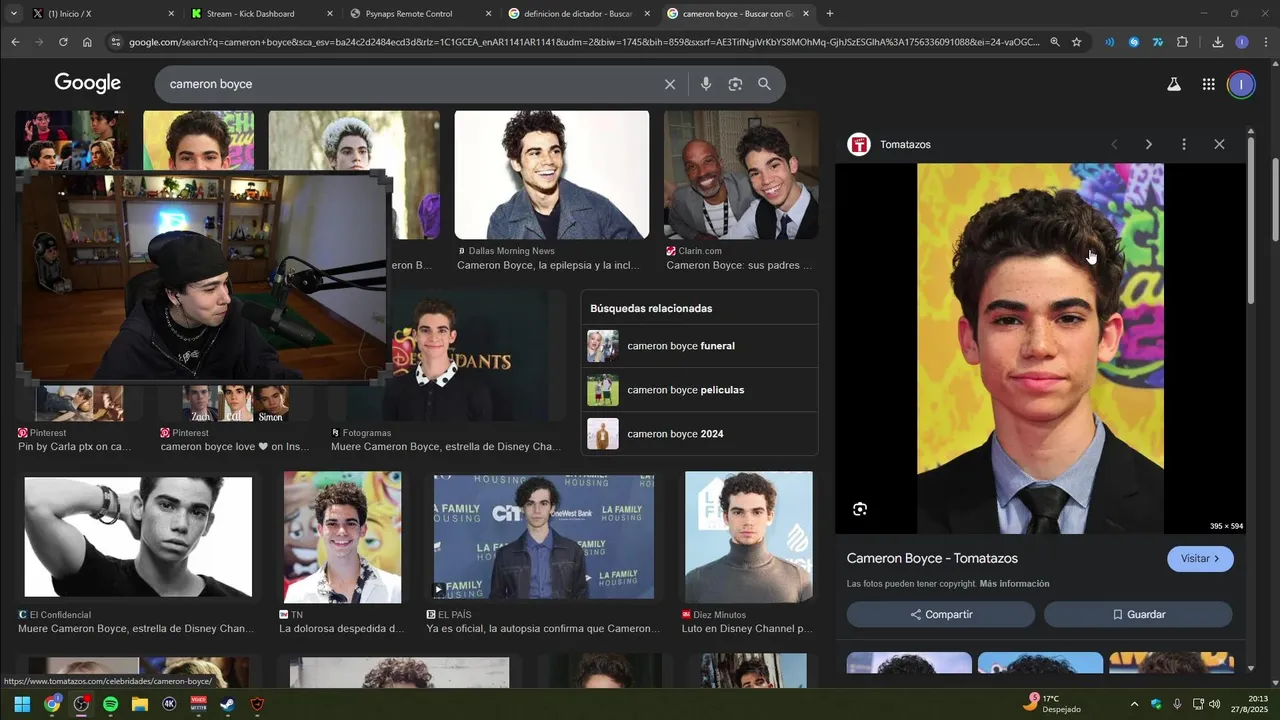Image resolution: width=1280 pixels, height=720 pixels.
Task: Open Google Labs flask icon
Action: click(x=1174, y=85)
